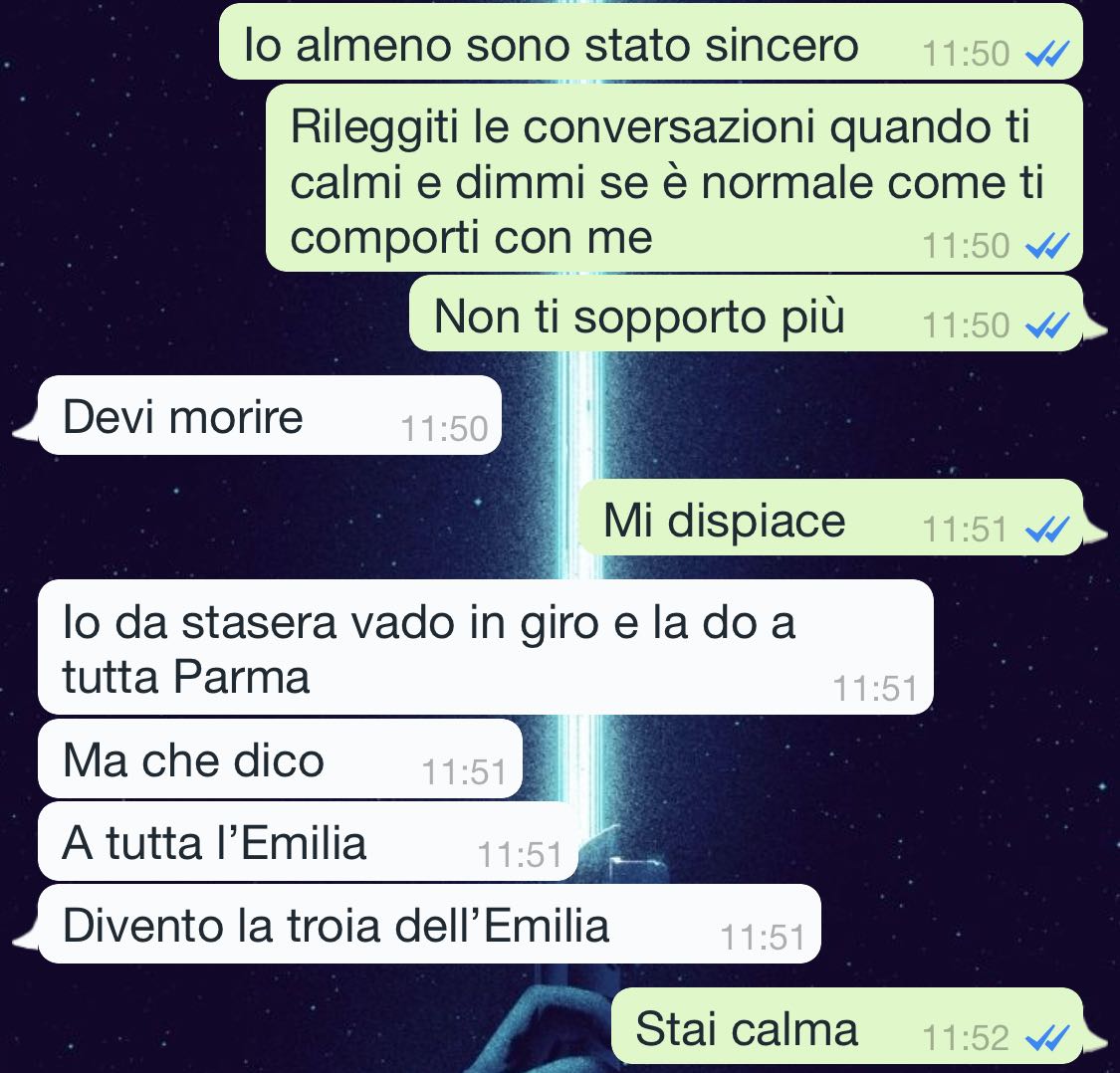Tap the blue ticks on 'Stai calma' message
This screenshot has height=1073, width=1120.
click(x=1047, y=1038)
